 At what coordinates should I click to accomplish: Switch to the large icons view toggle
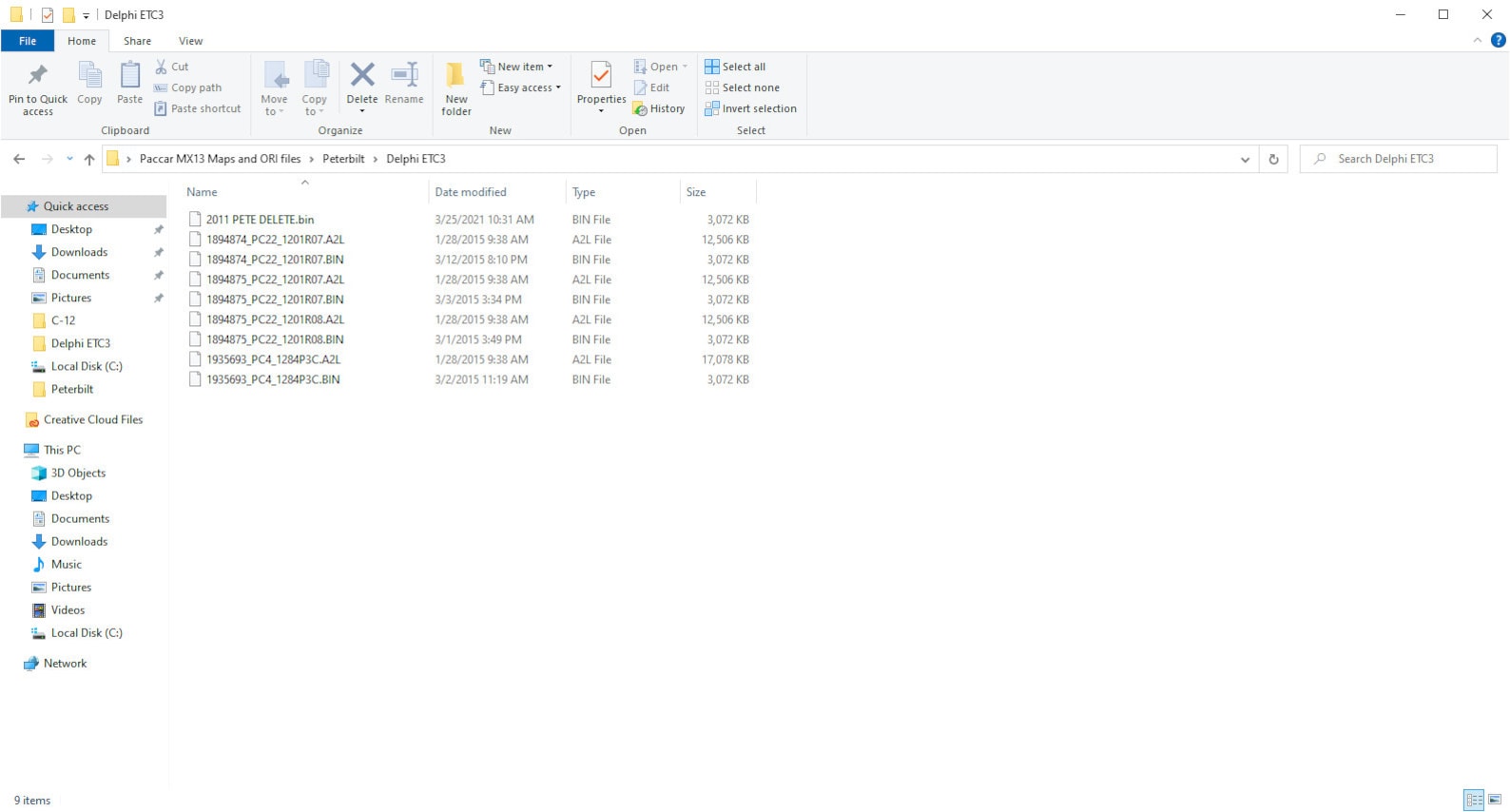pyautogui.click(x=1495, y=800)
